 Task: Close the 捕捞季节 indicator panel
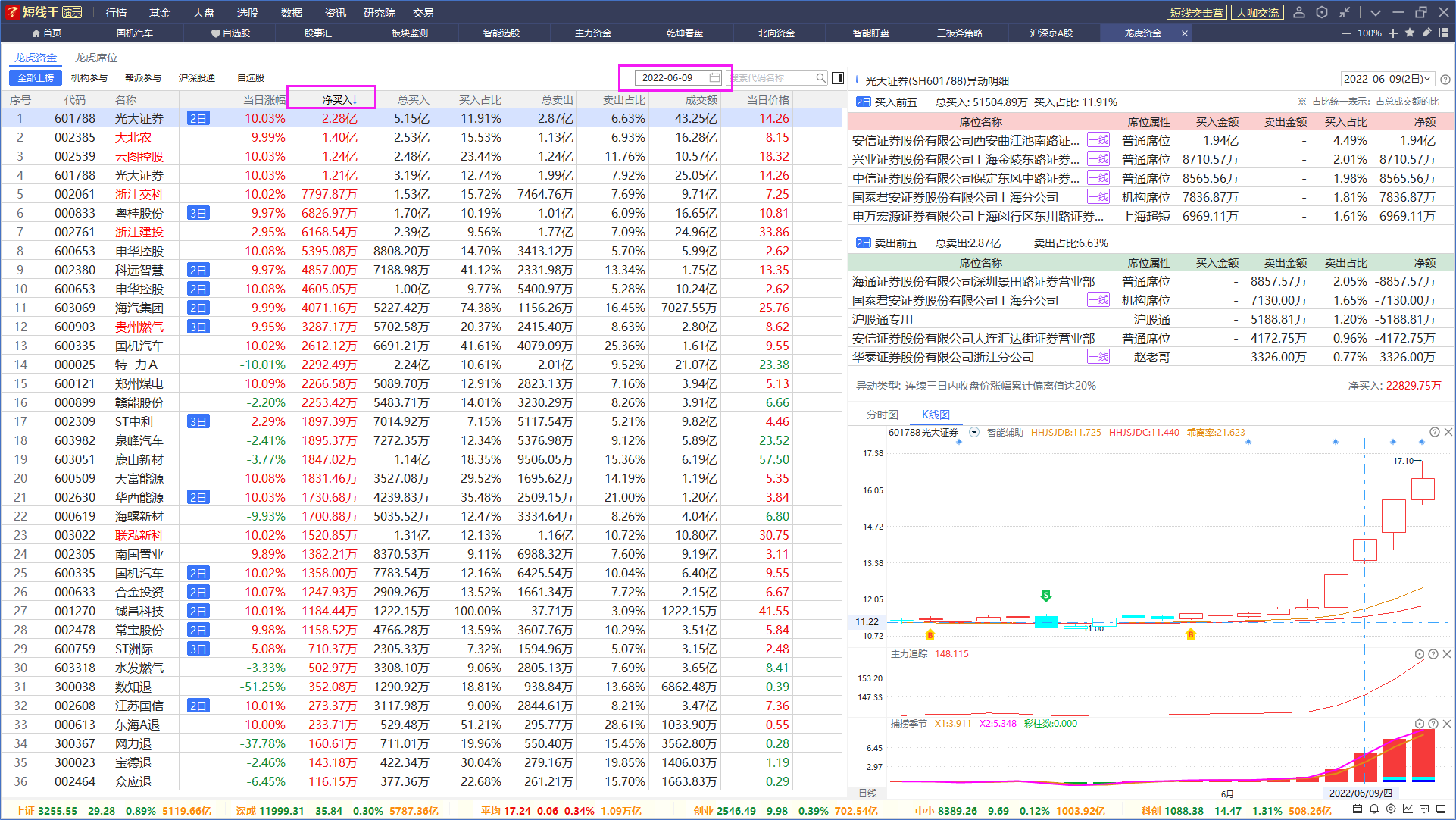point(1447,724)
